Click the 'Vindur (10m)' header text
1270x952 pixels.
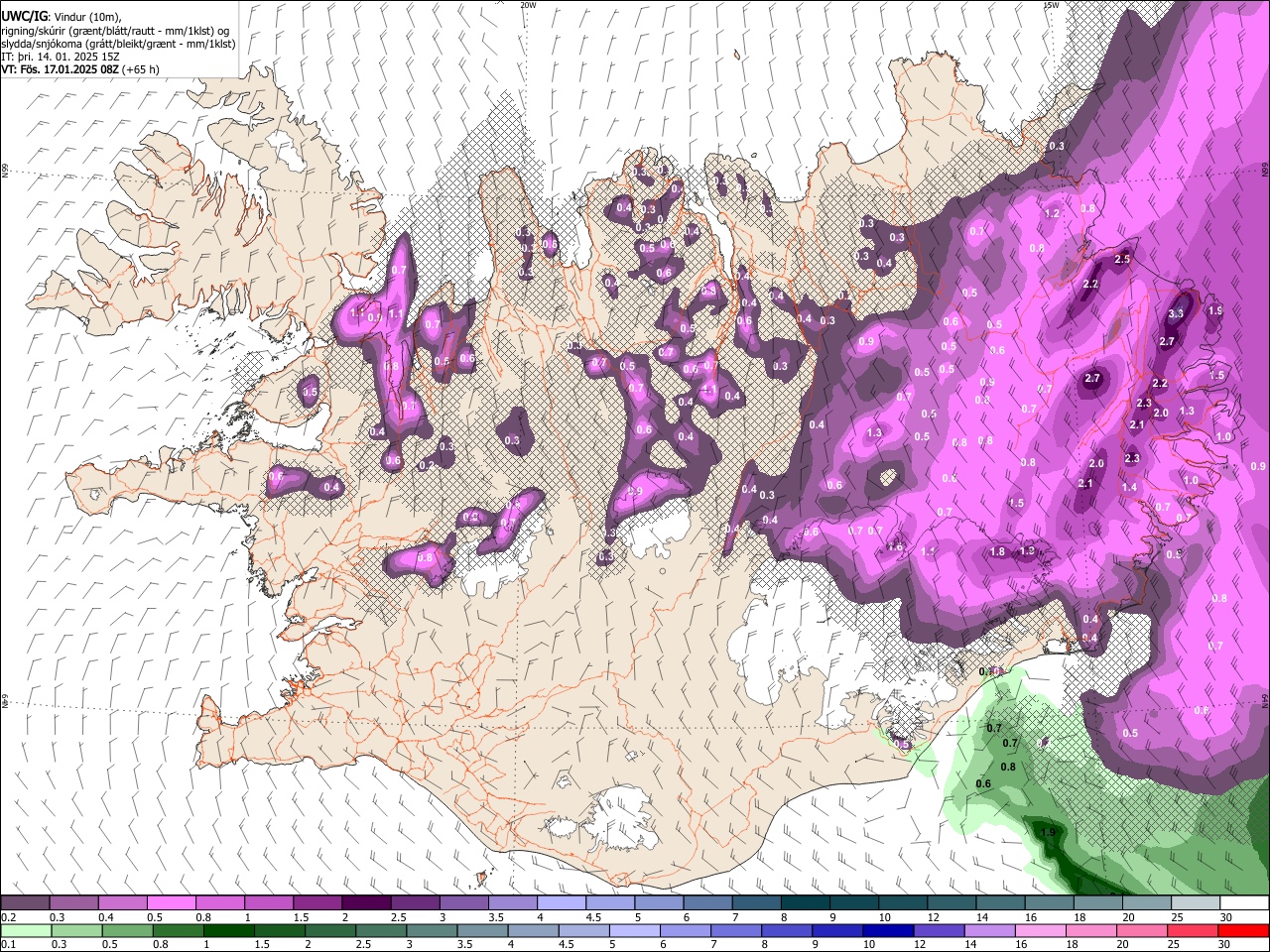85,16
